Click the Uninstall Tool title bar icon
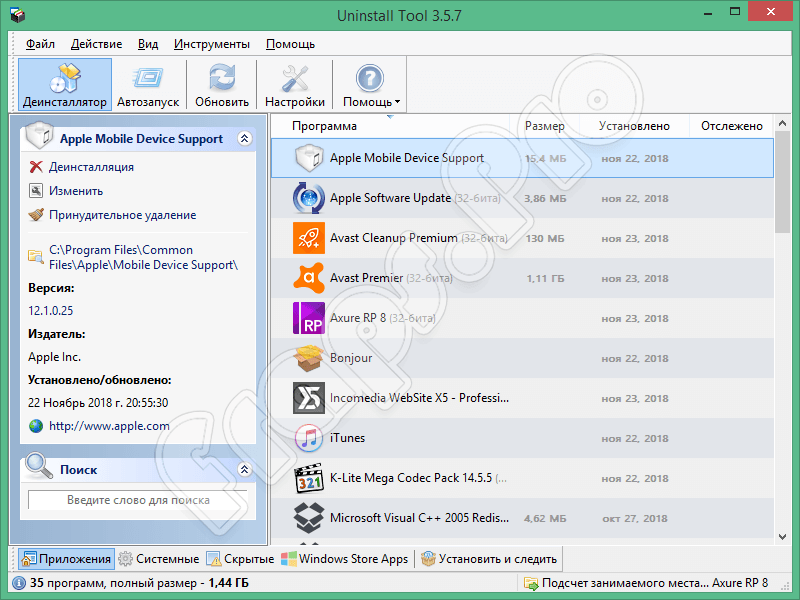The height and width of the screenshot is (600, 800). [18, 15]
